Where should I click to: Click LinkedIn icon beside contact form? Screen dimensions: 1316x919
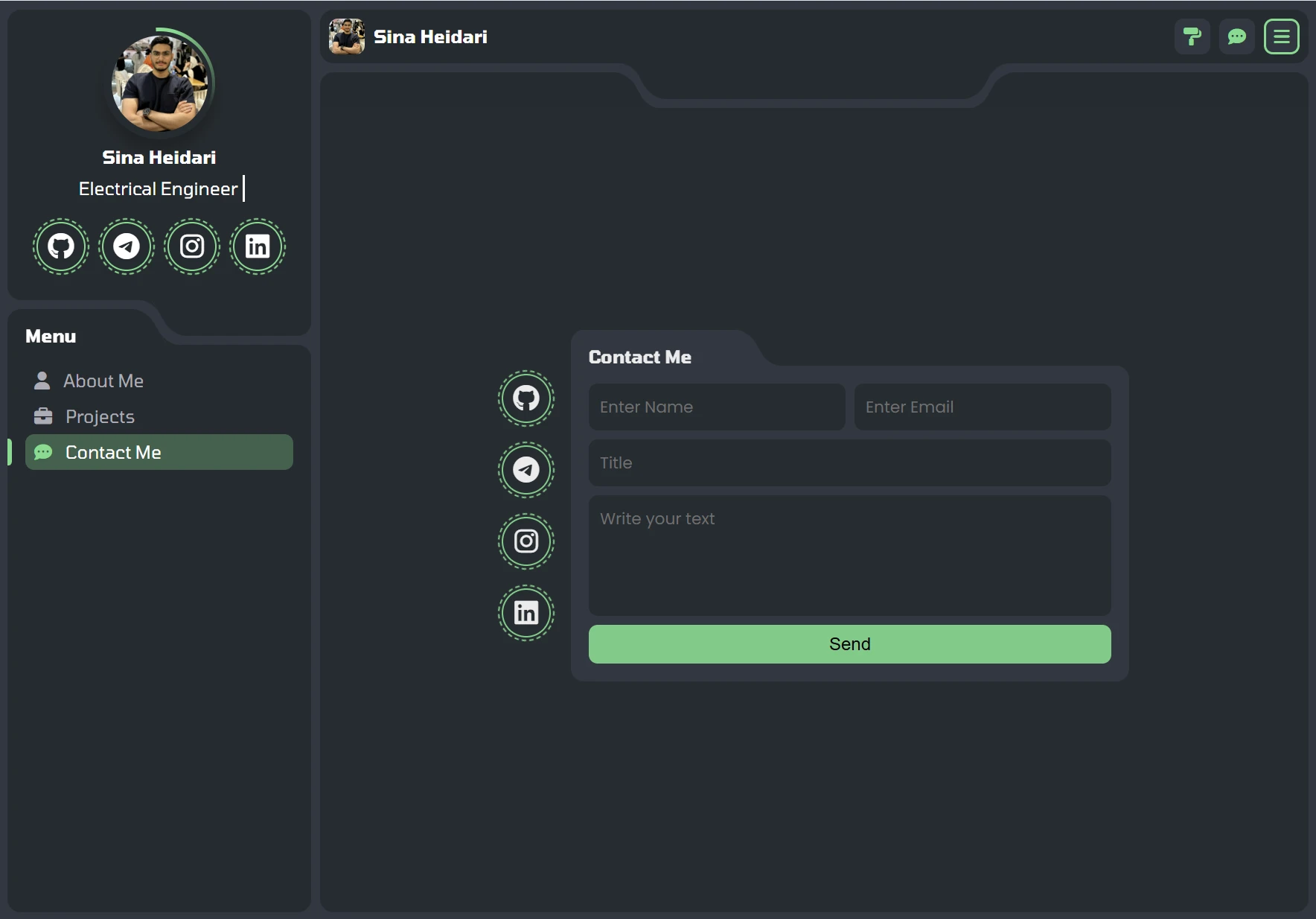[x=526, y=613]
